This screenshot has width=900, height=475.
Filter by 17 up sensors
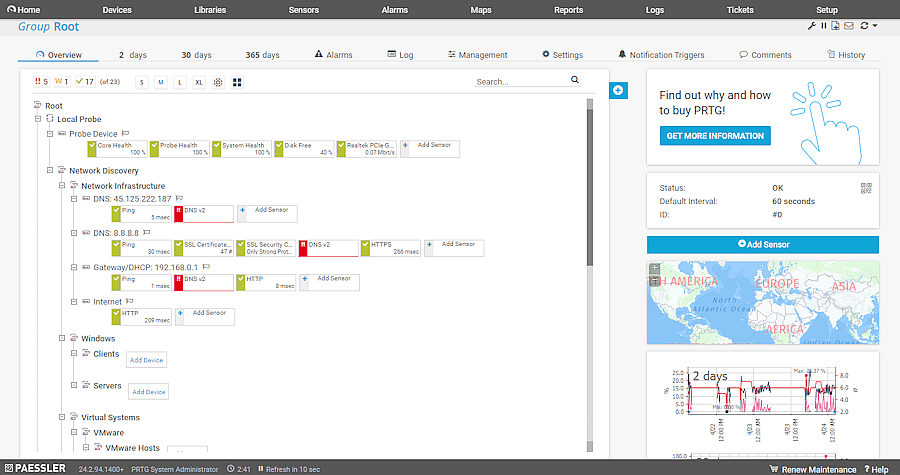tap(84, 82)
